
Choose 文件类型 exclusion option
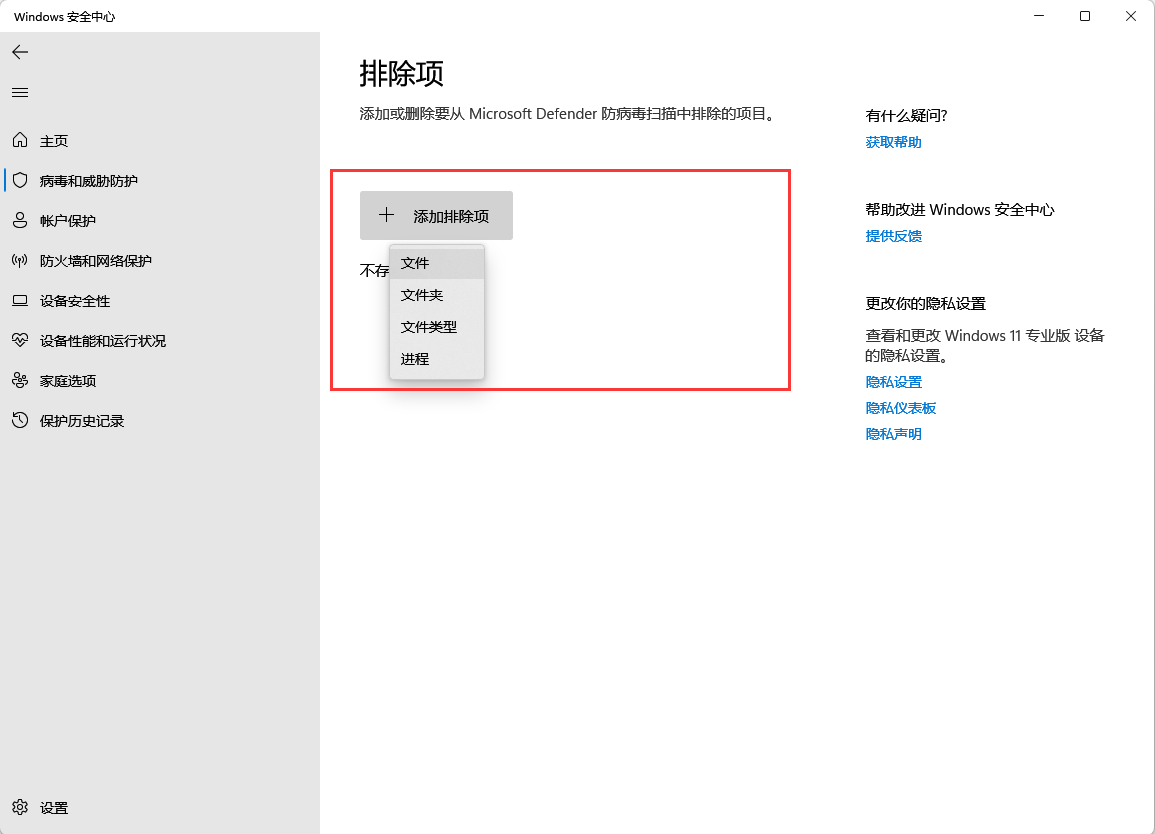[x=428, y=327]
